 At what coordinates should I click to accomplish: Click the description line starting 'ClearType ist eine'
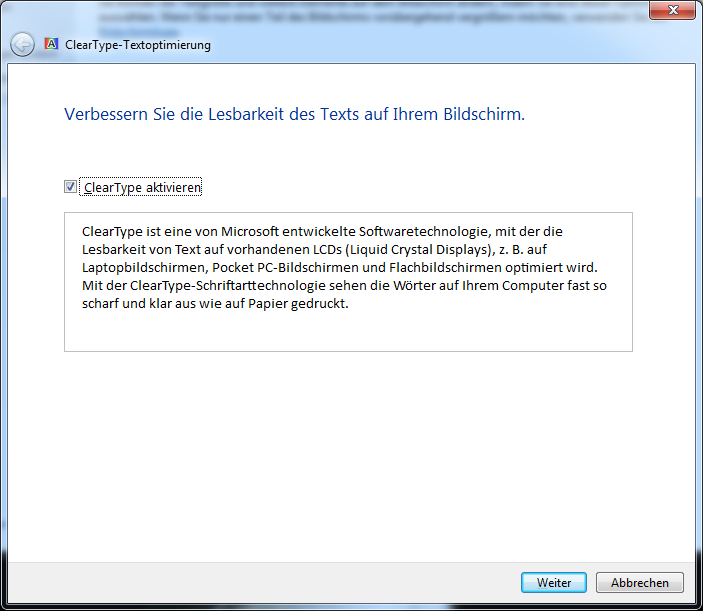pos(322,231)
